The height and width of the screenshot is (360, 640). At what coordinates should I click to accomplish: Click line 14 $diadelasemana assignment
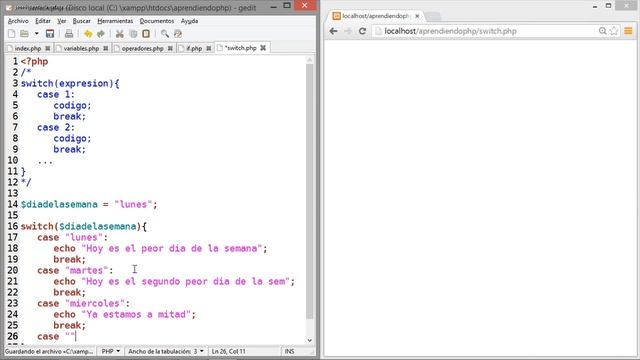click(x=89, y=204)
